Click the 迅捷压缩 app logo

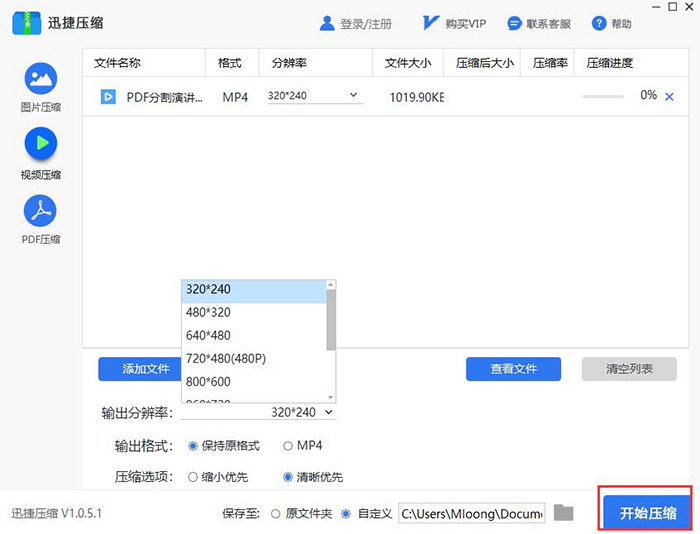[x=26, y=23]
